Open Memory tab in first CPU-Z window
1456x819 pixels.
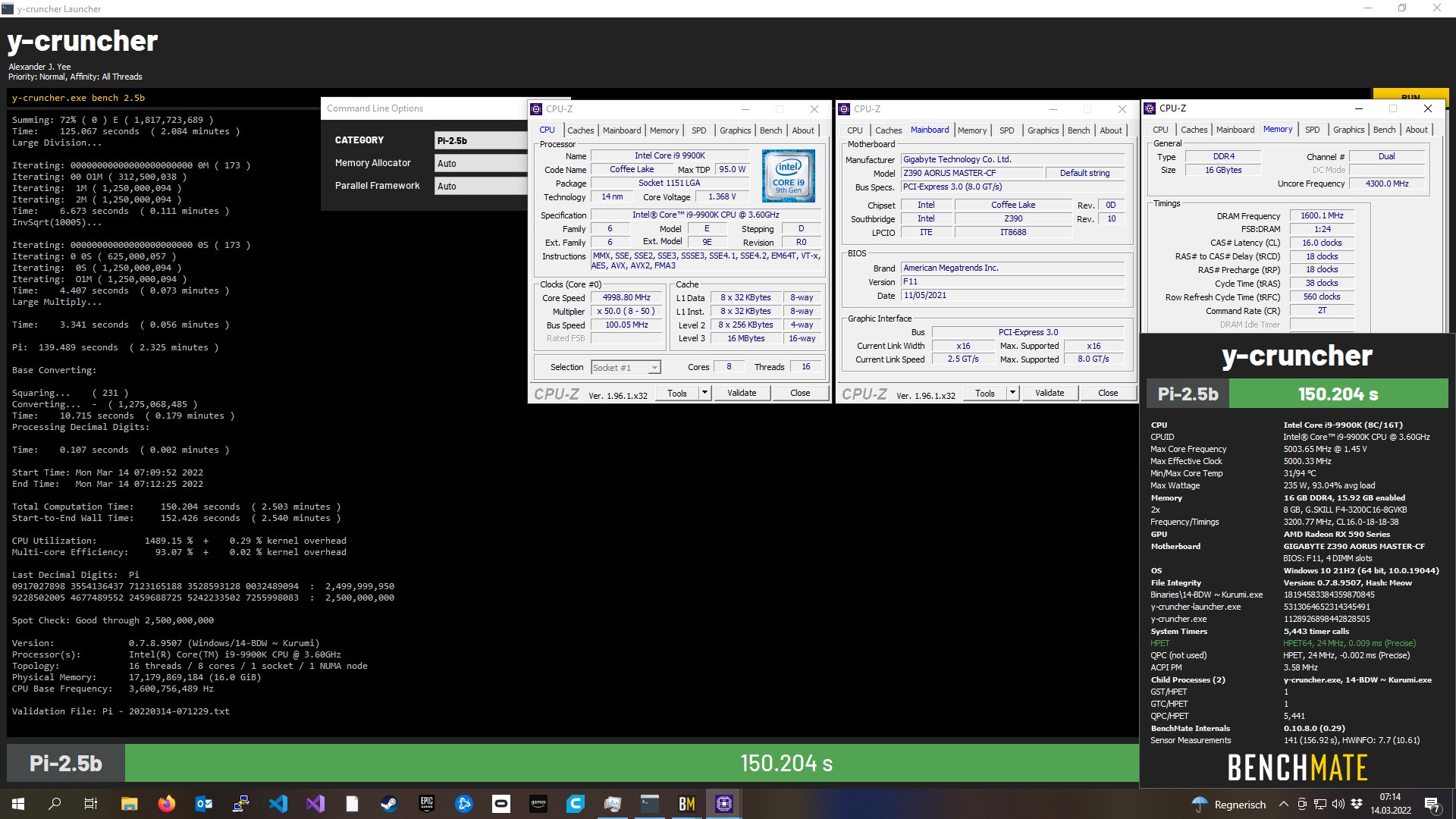click(x=664, y=130)
